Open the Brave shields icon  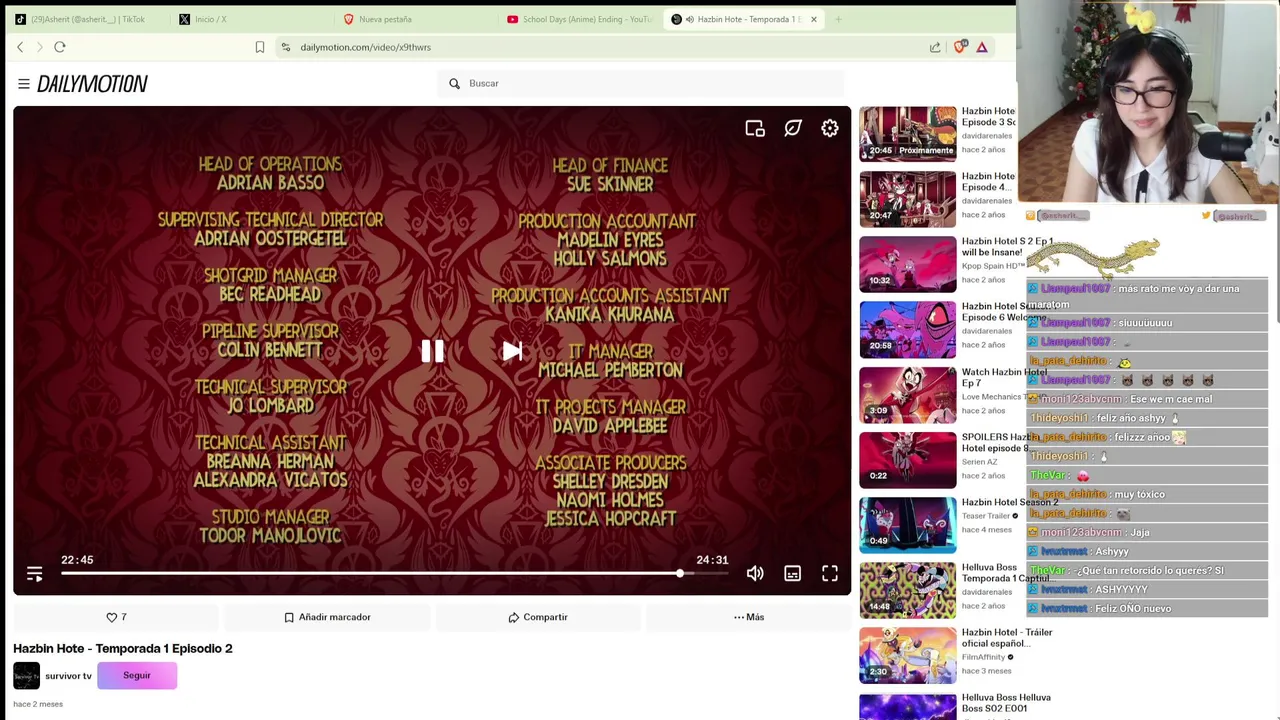(x=960, y=47)
